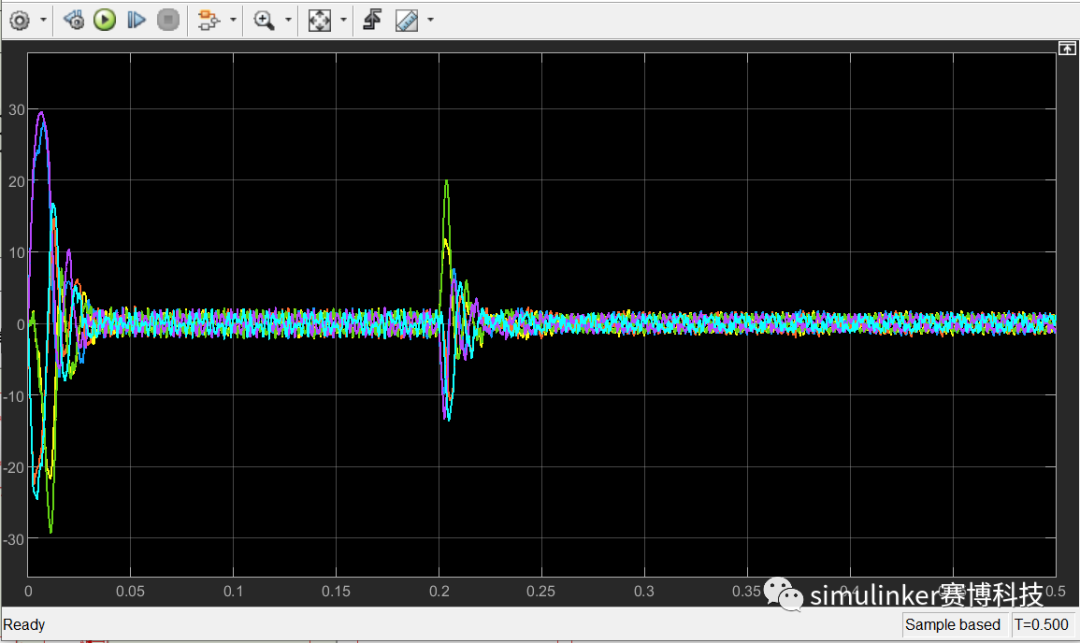
Task: Click the y-axis label '-30'
Action: 14,539
